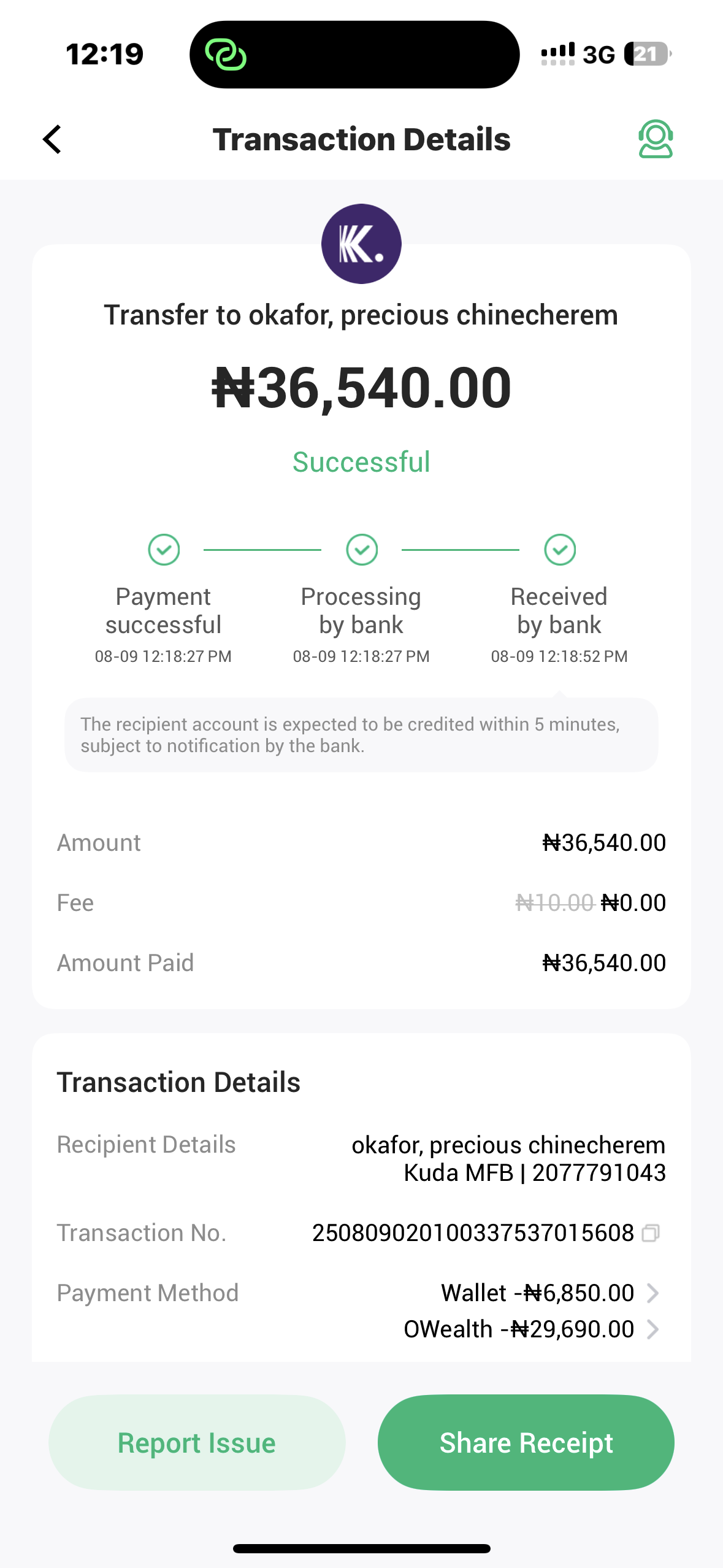Copy the transaction number
The height and width of the screenshot is (1568, 723).
651,1233
